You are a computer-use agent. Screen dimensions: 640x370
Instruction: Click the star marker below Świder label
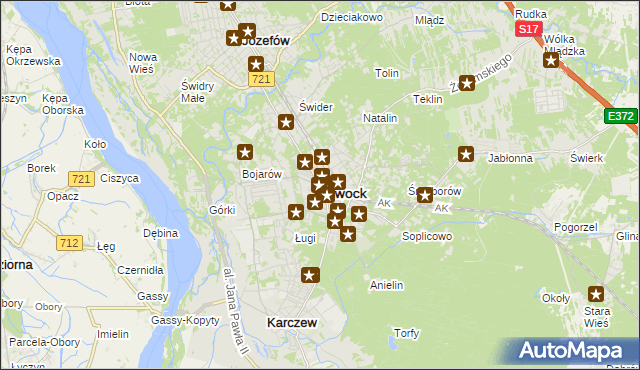286,122
